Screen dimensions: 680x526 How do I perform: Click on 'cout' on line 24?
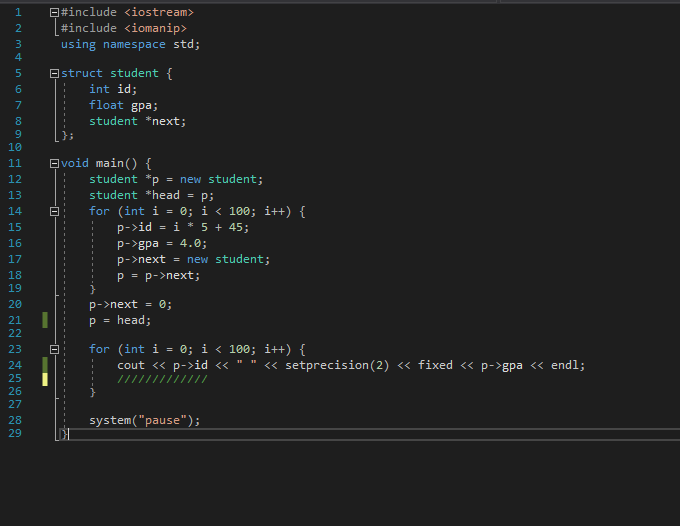point(131,366)
